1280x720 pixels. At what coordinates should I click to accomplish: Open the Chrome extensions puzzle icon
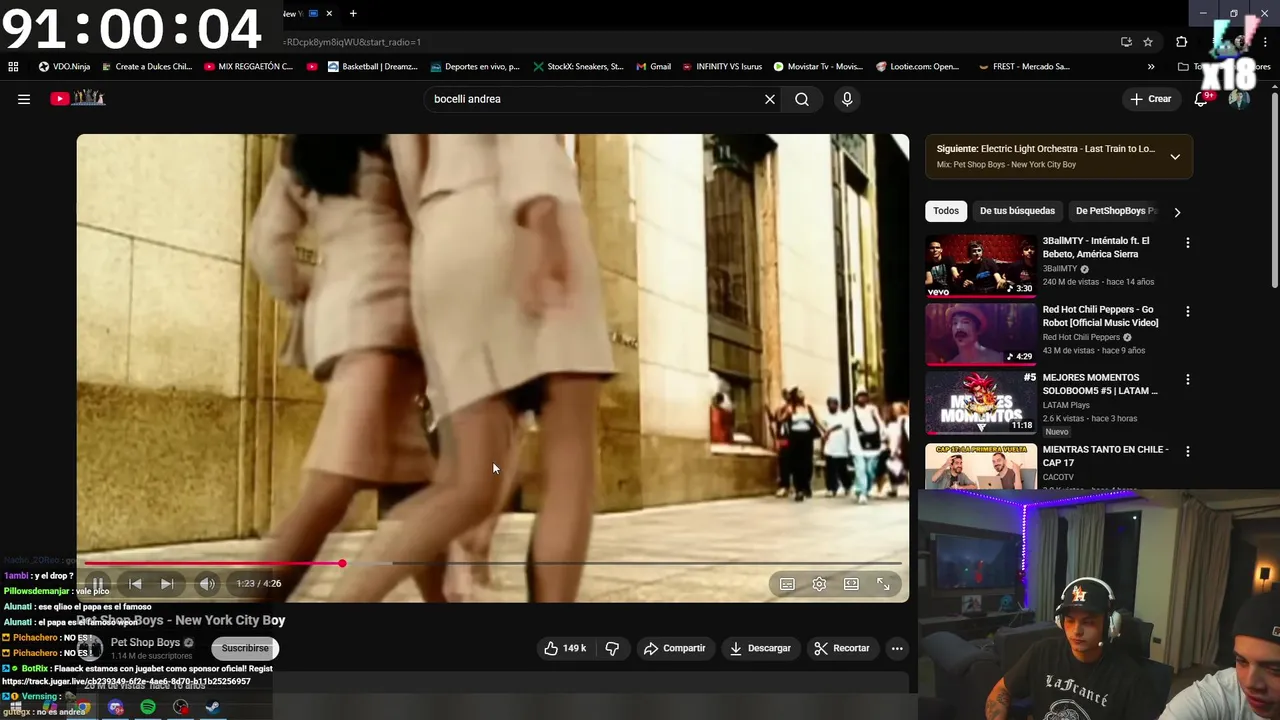(1182, 42)
